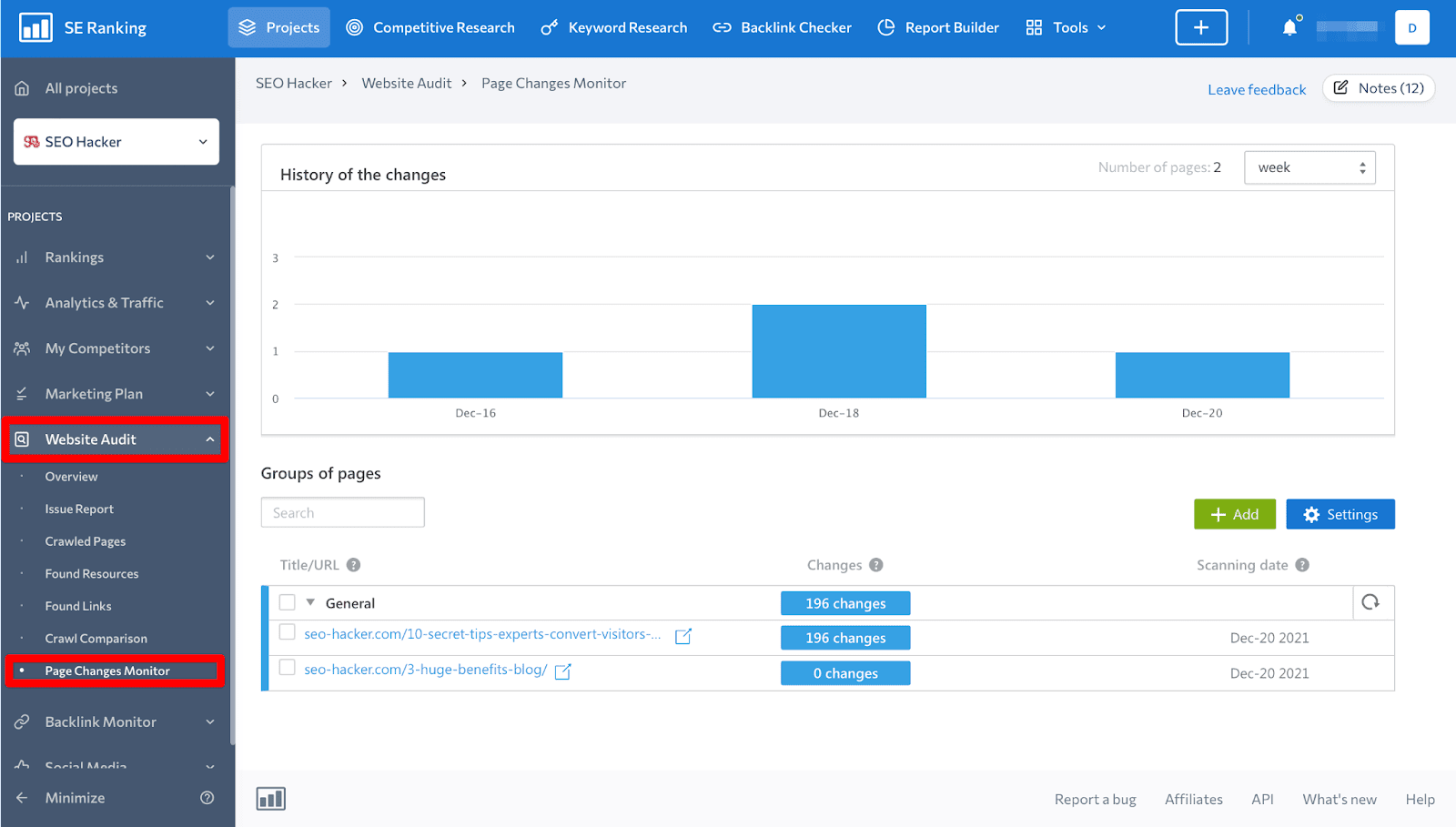Click the SEO Hacker breadcrumb link
1456x827 pixels.
point(294,83)
